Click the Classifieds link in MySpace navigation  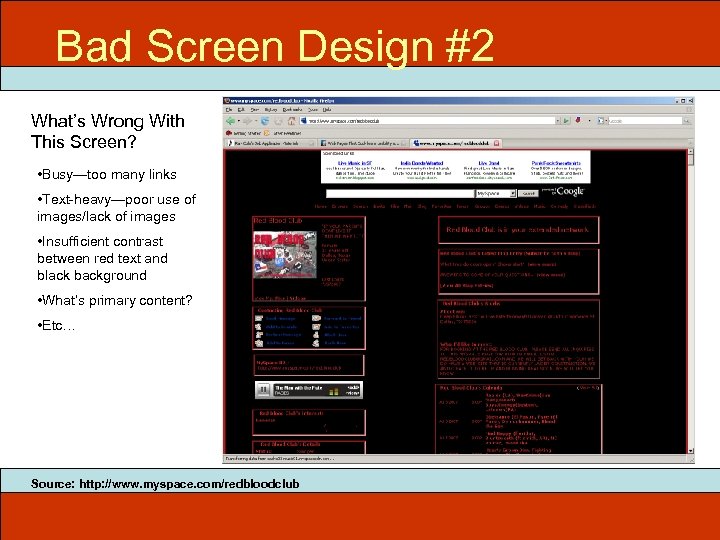[585, 207]
